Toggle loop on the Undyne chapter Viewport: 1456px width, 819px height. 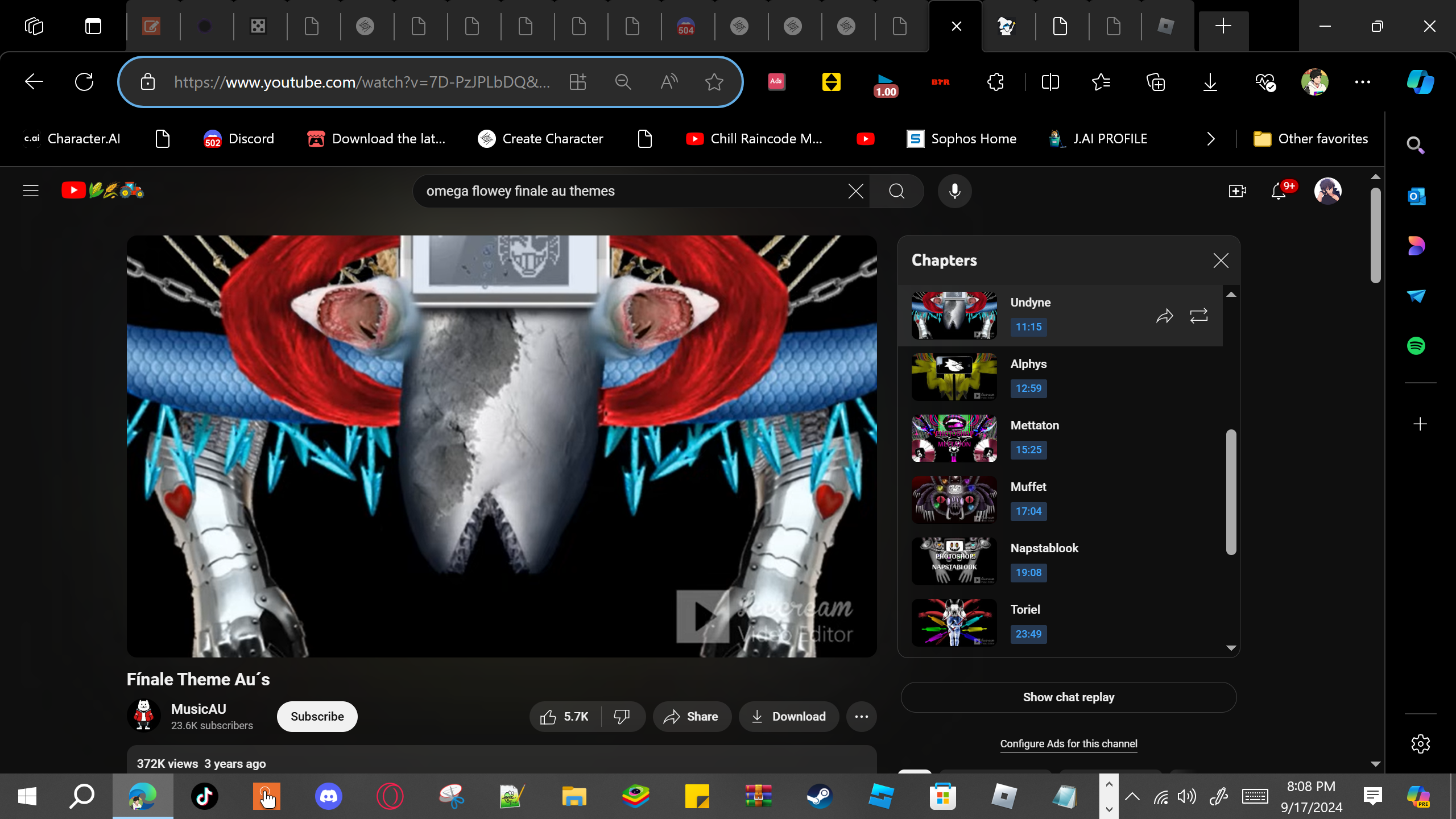[1198, 316]
